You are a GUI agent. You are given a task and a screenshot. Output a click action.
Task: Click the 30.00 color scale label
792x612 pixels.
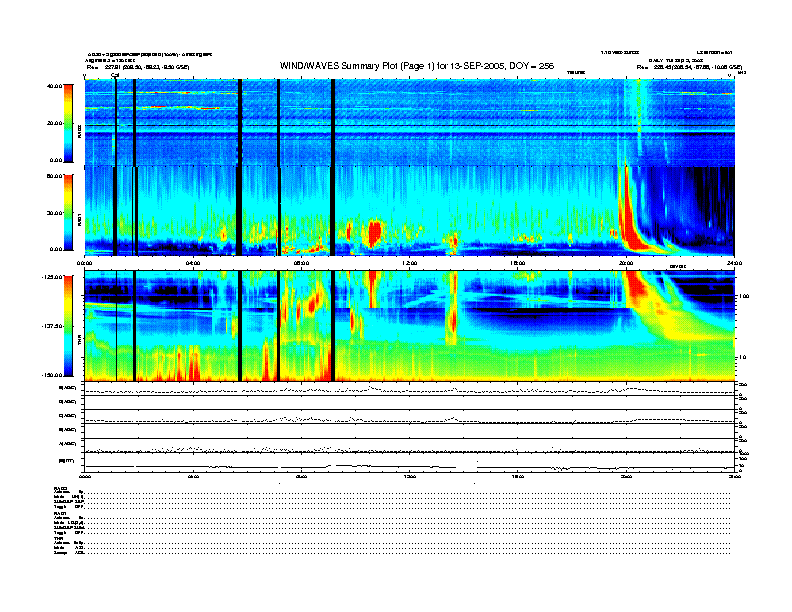coord(55,213)
